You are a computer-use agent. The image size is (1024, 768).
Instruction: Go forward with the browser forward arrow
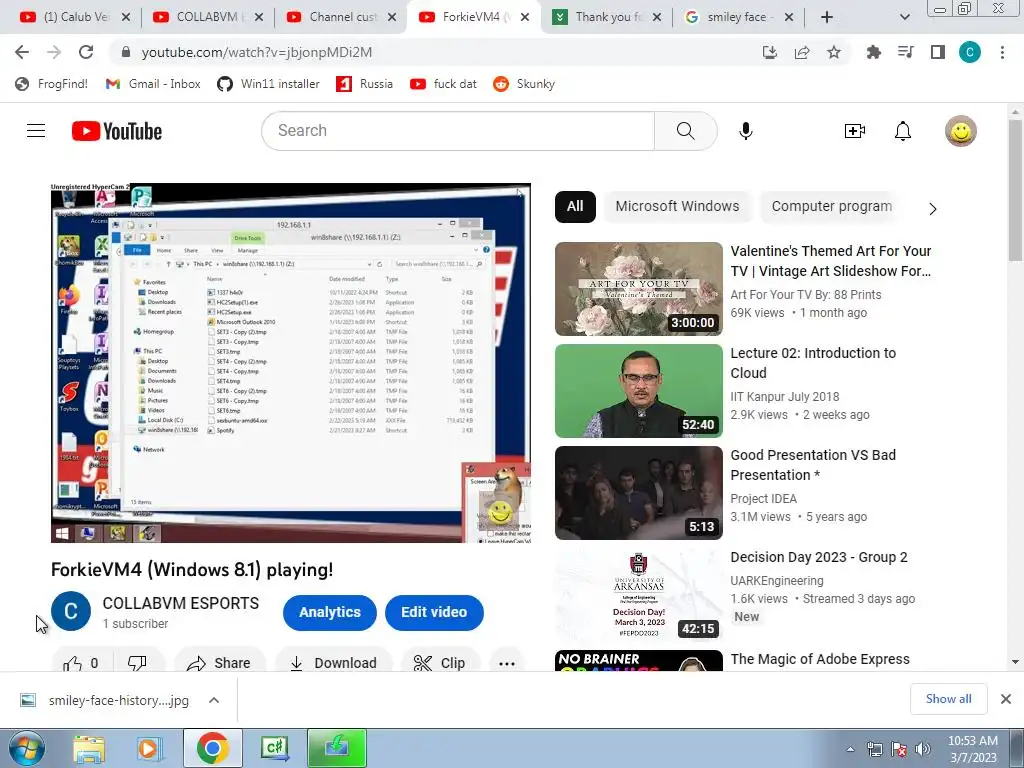[54, 52]
